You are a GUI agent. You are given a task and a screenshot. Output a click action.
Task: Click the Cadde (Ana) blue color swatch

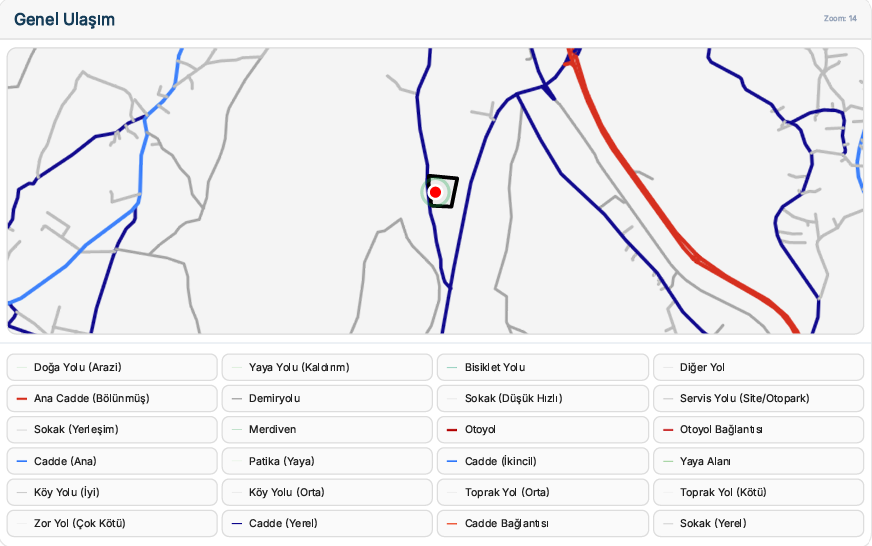coord(22,461)
